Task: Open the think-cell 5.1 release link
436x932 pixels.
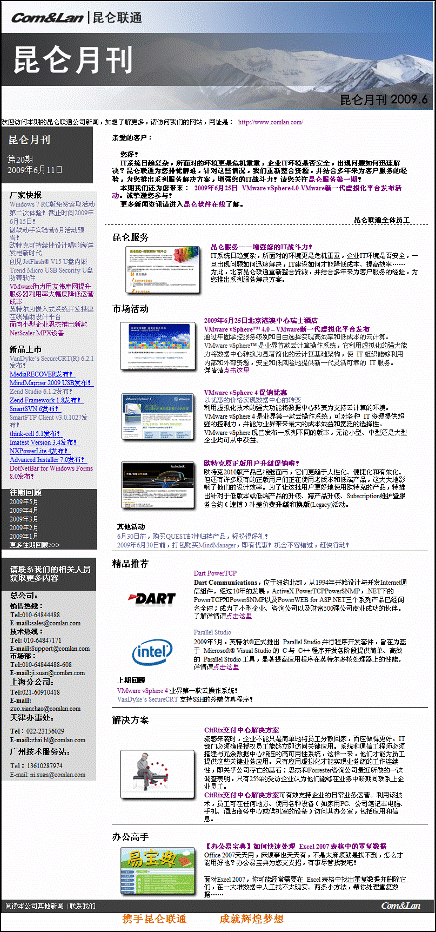Action: coord(36,434)
